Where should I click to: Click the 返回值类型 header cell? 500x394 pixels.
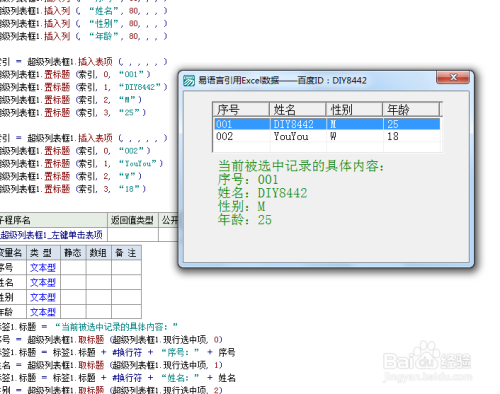133,220
